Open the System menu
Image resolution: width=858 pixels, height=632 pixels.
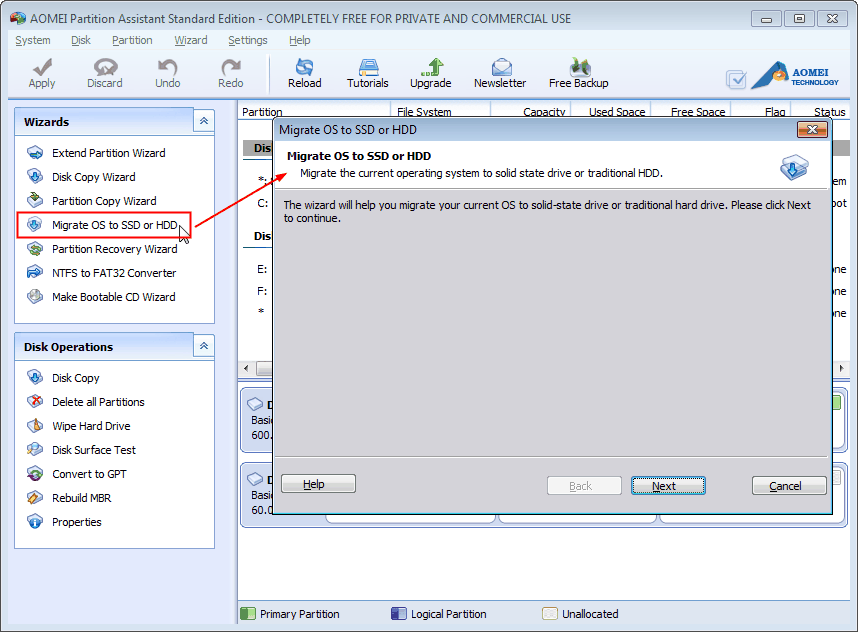[33, 40]
